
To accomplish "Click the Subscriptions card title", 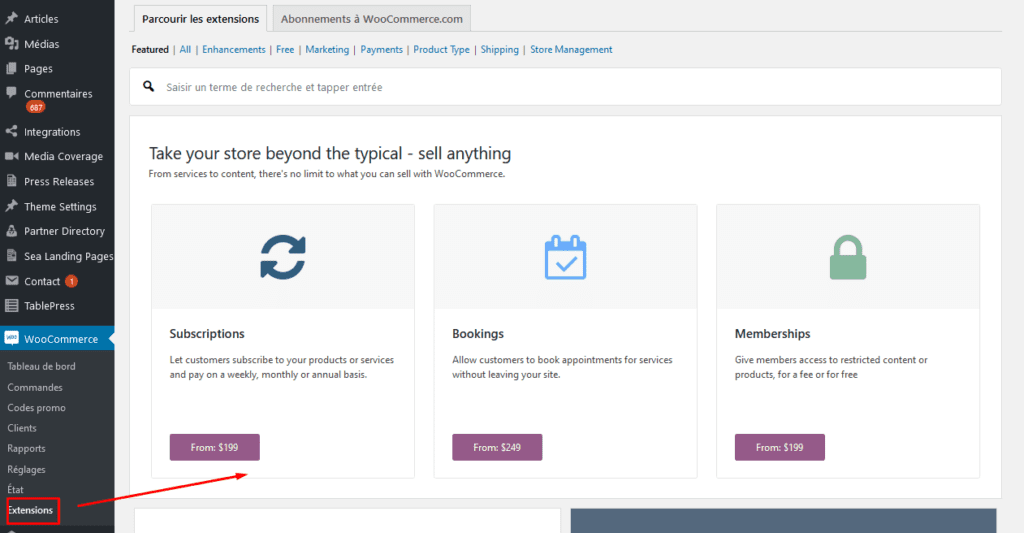I will pyautogui.click(x=207, y=334).
